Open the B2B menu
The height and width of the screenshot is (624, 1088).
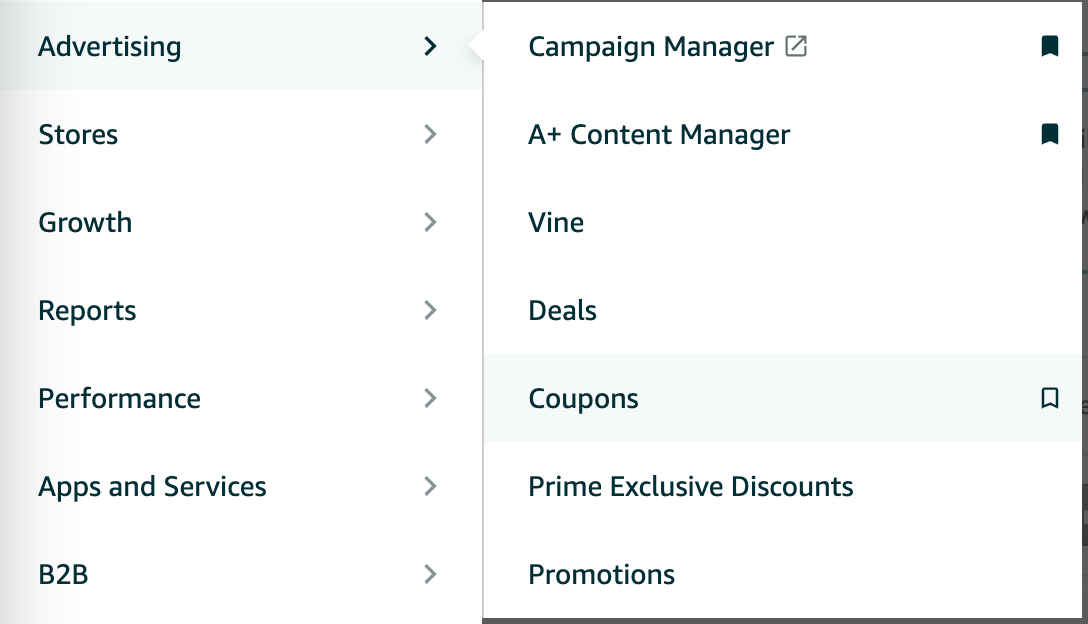63,574
